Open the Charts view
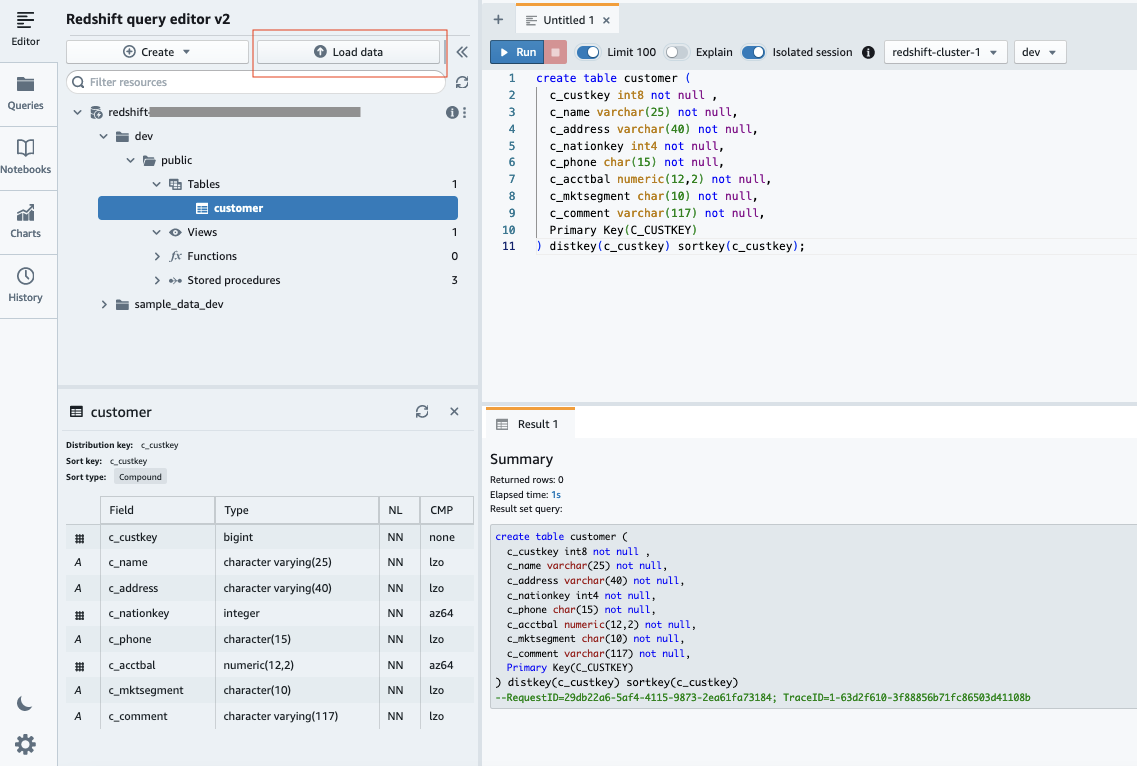Screen dimensions: 1137x766 26,219
